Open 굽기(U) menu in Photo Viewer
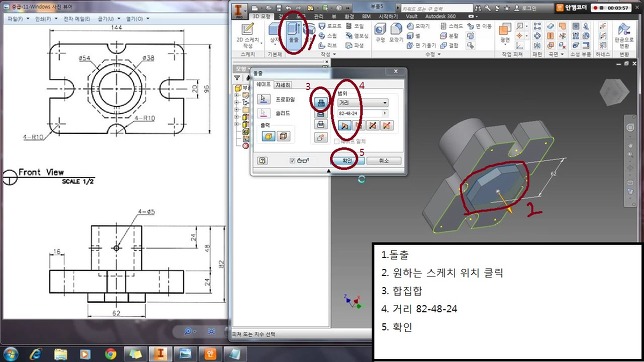This screenshot has height=362, width=644. point(108,19)
